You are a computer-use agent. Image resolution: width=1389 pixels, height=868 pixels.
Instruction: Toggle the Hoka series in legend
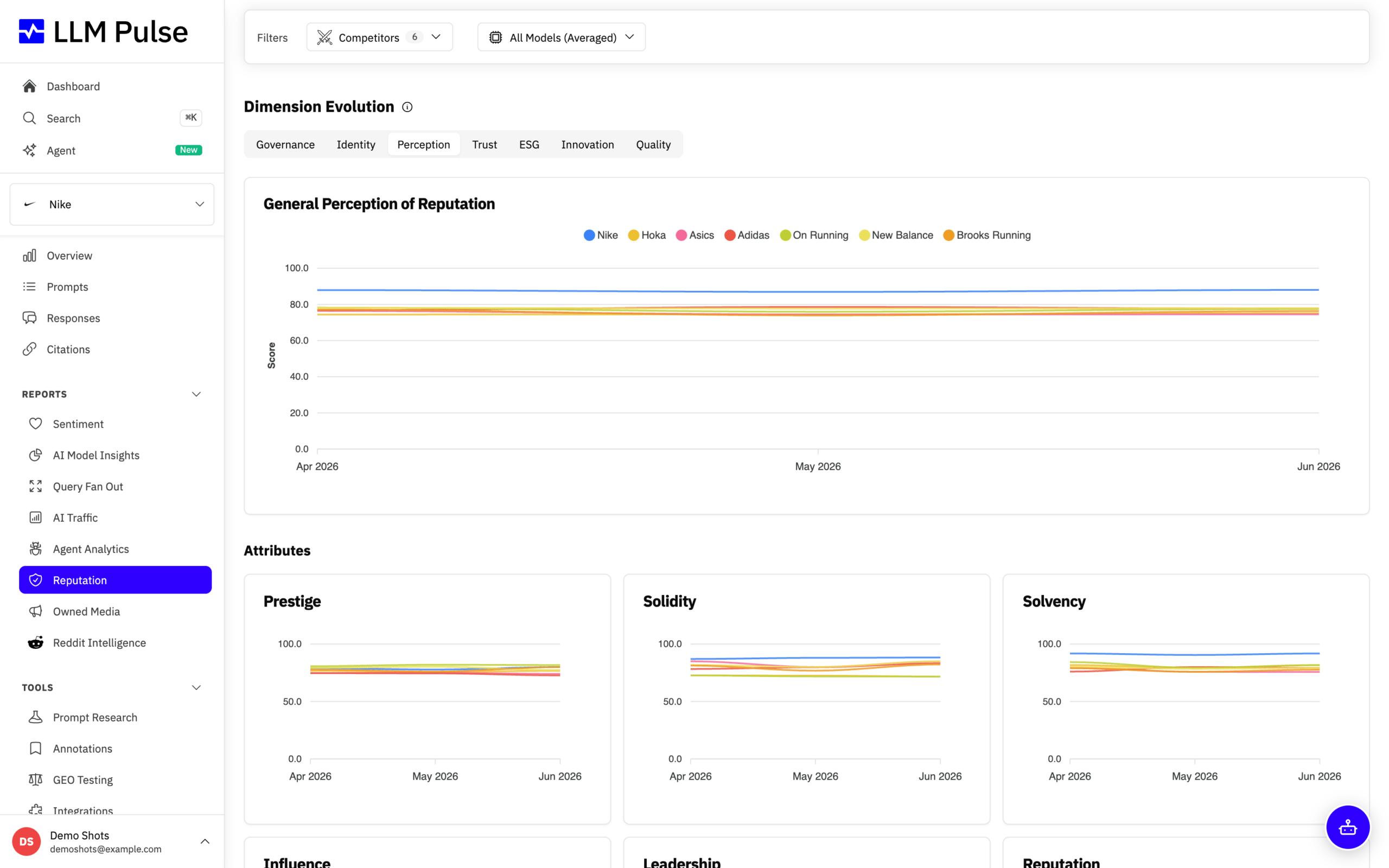[646, 235]
